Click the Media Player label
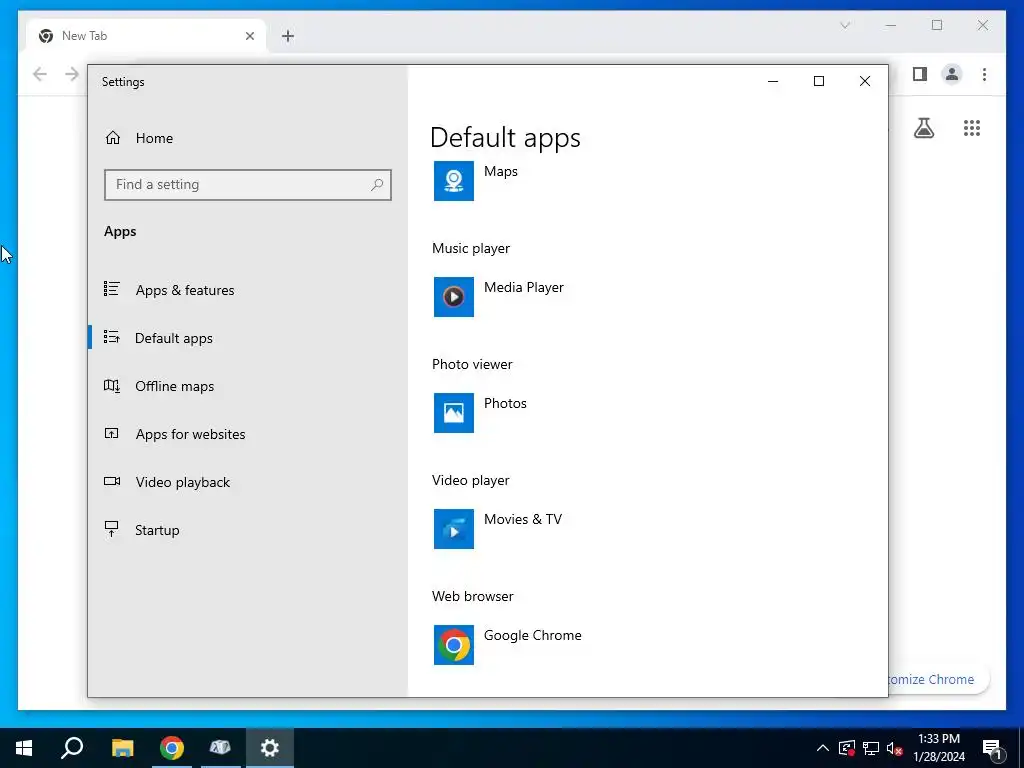 coord(524,287)
